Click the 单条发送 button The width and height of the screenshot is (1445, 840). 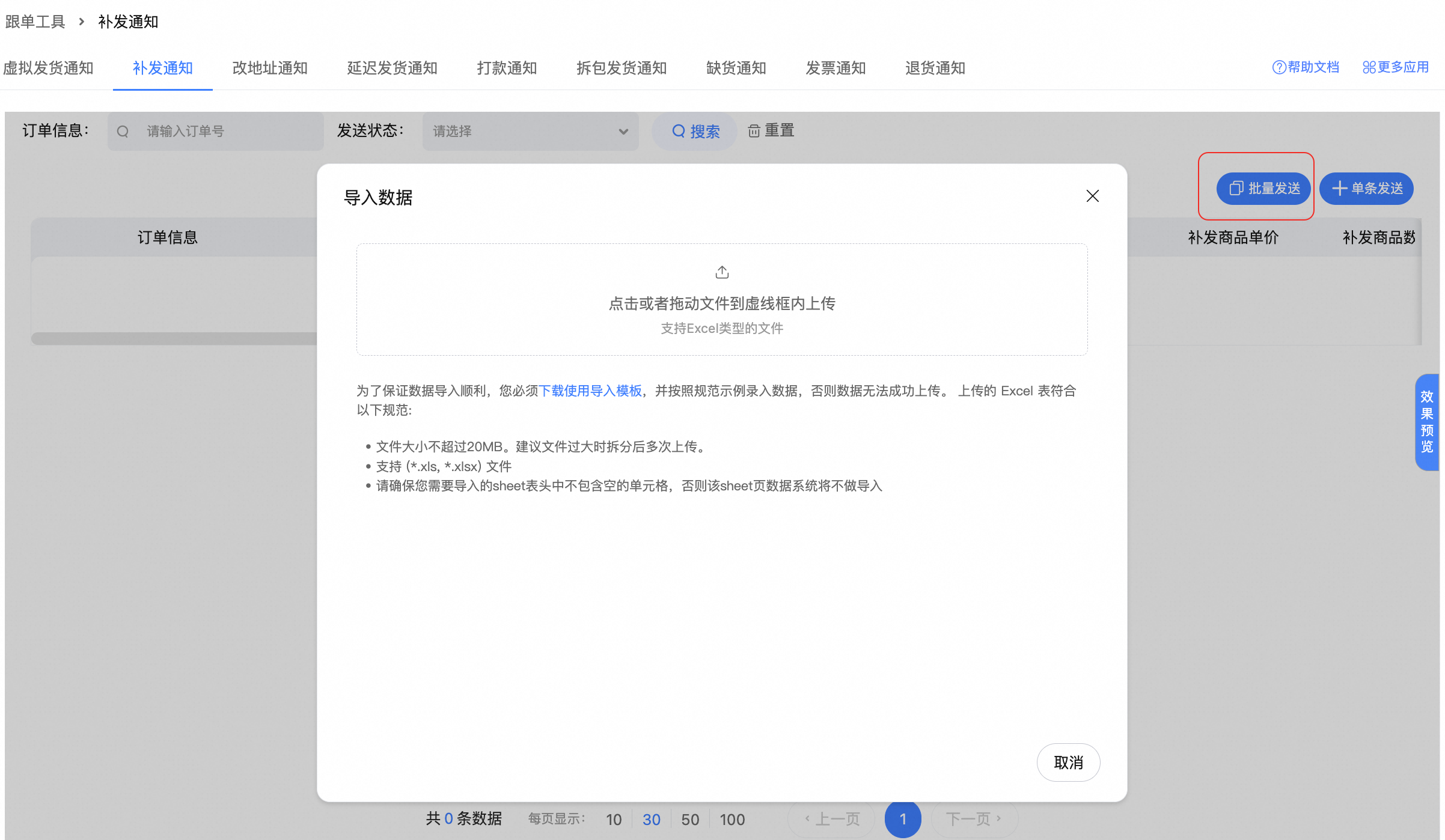click(x=1366, y=188)
